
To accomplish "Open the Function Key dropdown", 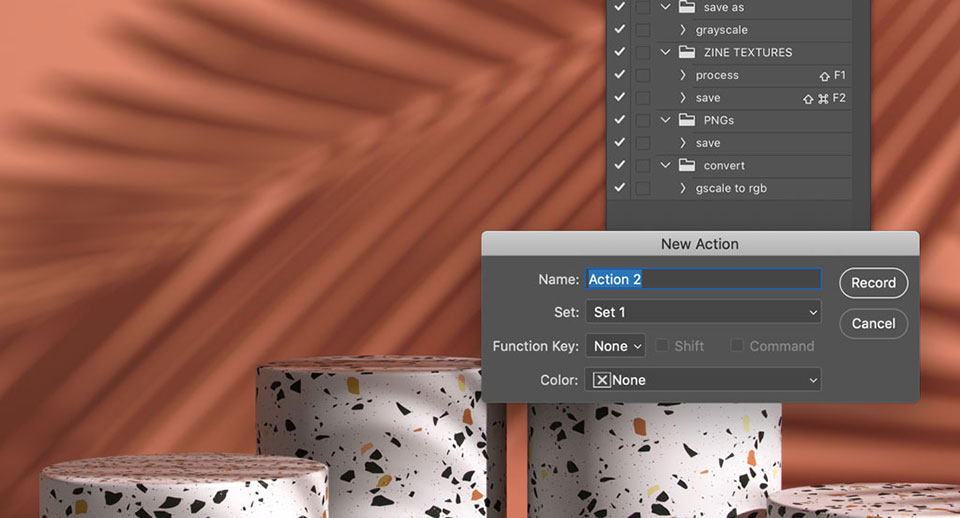I will pyautogui.click(x=615, y=346).
